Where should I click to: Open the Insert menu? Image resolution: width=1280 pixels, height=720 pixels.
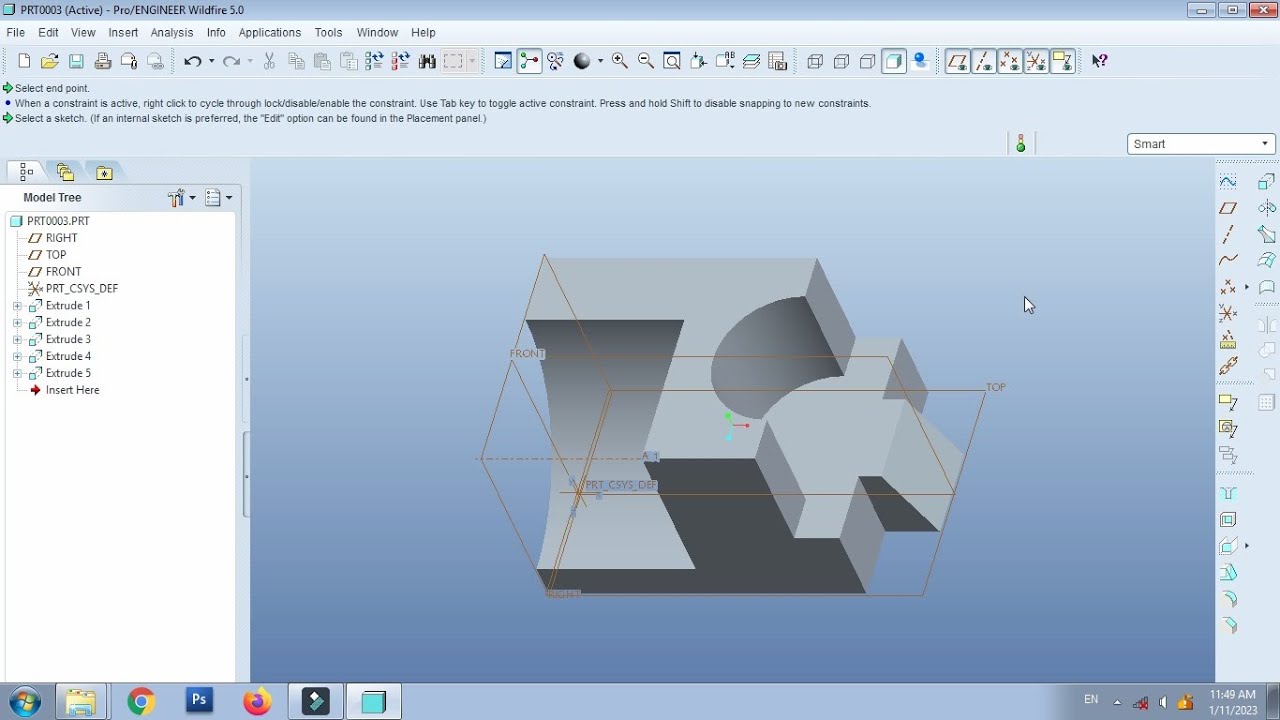click(x=123, y=33)
